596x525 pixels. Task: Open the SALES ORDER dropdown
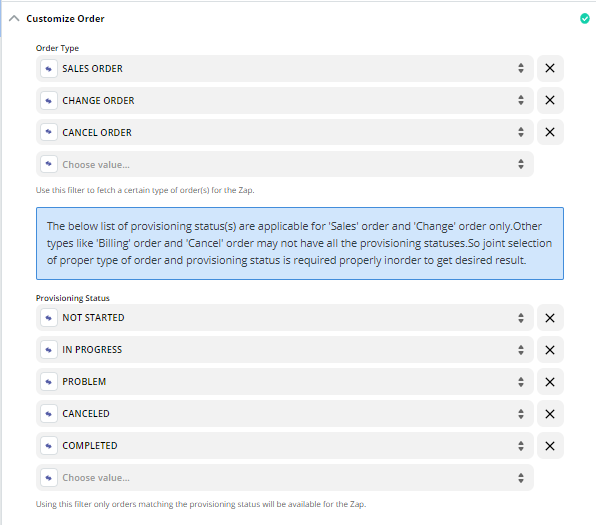(x=285, y=68)
